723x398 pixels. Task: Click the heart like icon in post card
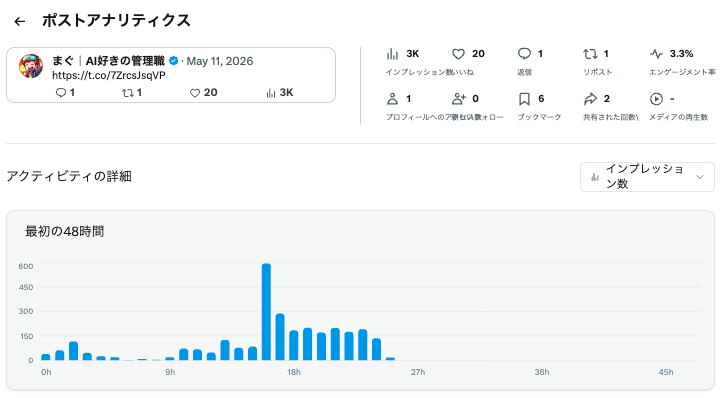coord(195,93)
